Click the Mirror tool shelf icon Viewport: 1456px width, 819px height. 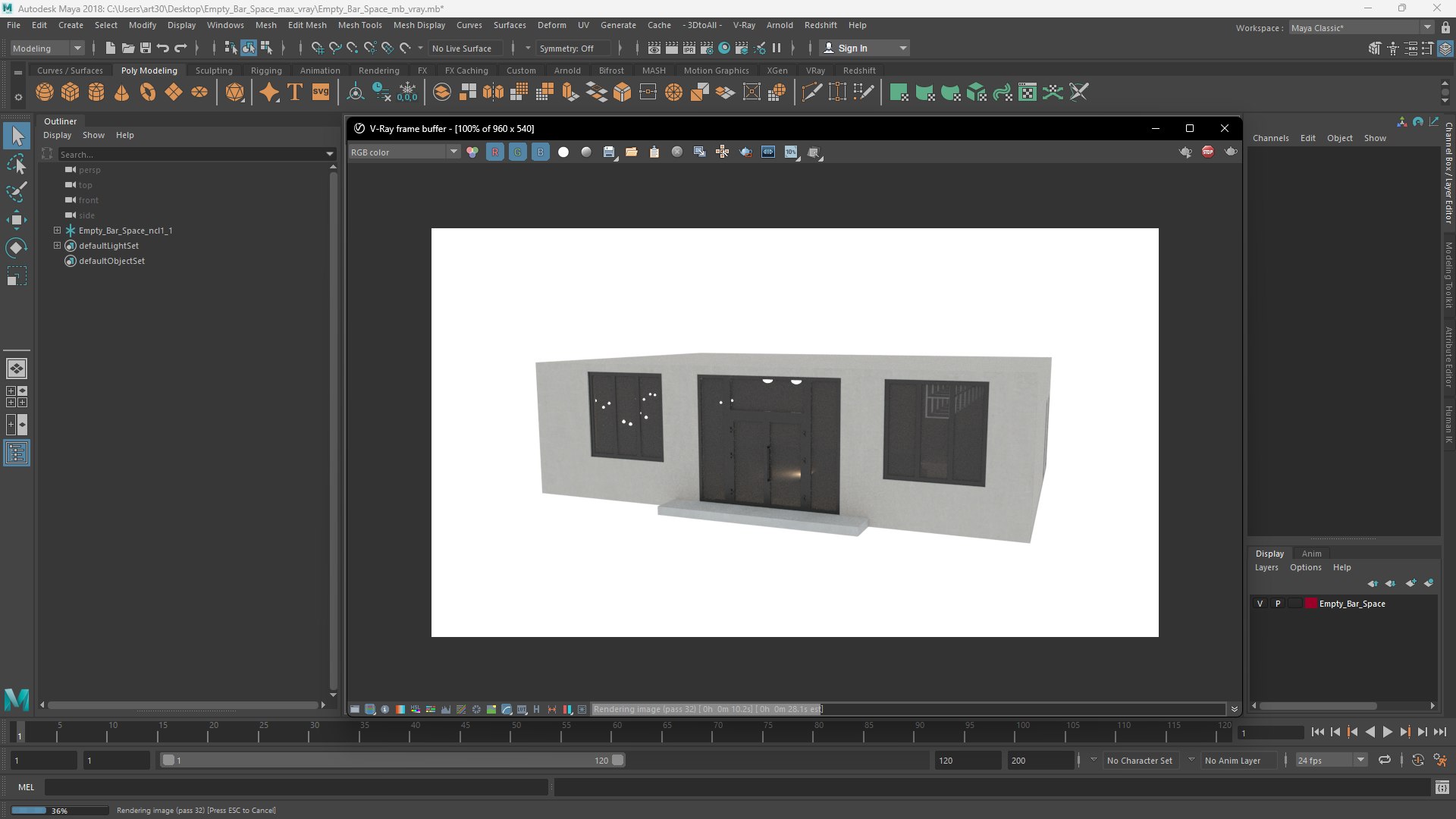point(494,93)
